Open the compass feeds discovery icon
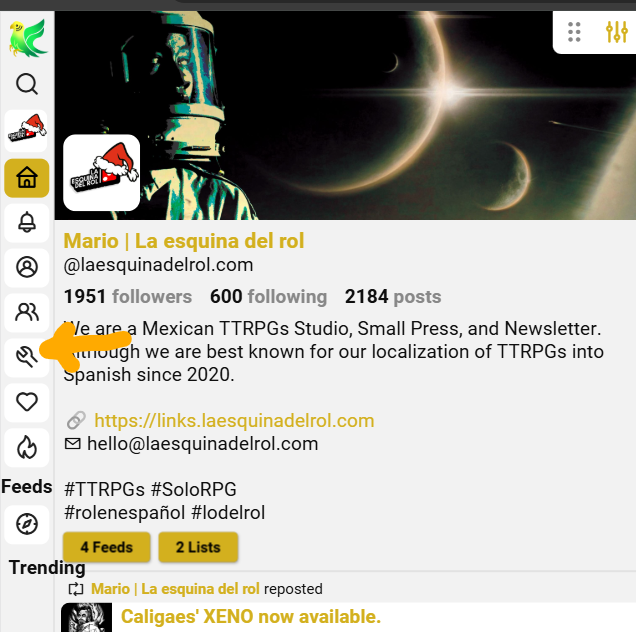Viewport: 636px width, 632px height. [x=27, y=524]
